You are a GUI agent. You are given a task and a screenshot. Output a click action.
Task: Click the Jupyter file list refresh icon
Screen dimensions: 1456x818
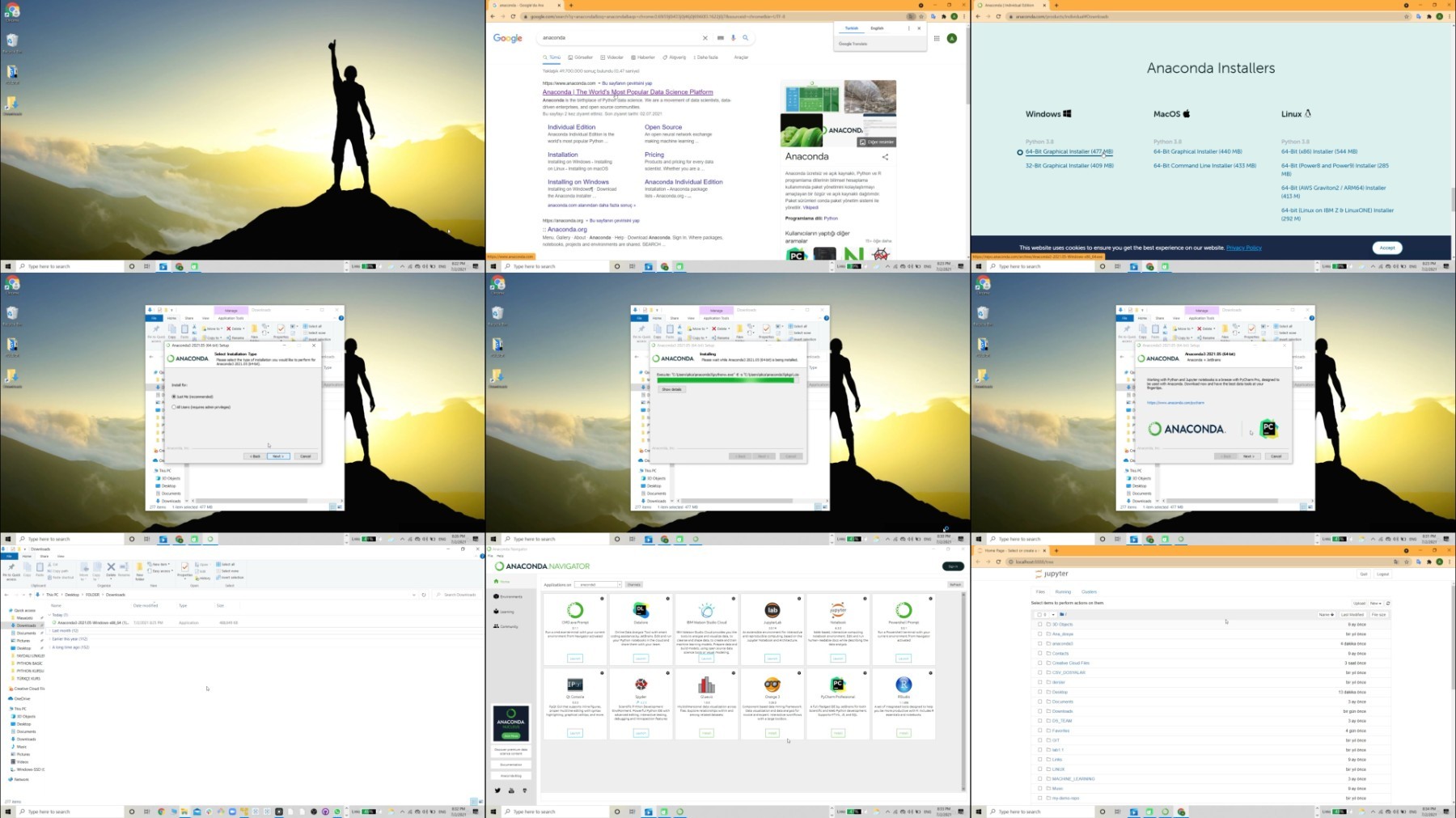click(x=1388, y=604)
